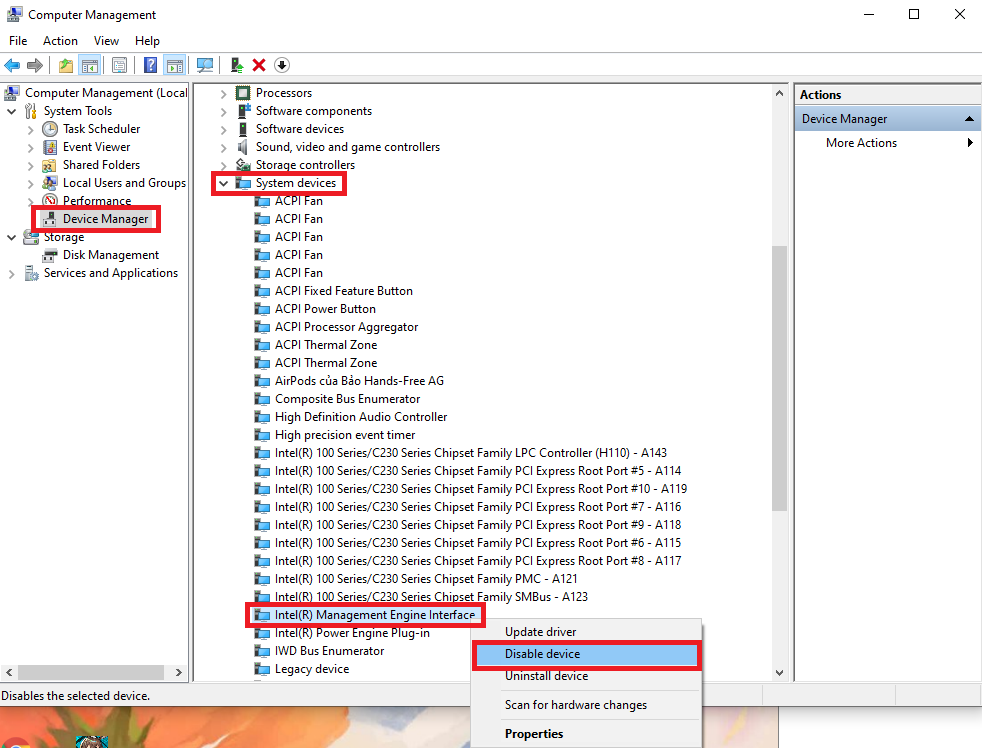Expand the Shared Folders node
982x749 pixels.
click(x=31, y=166)
